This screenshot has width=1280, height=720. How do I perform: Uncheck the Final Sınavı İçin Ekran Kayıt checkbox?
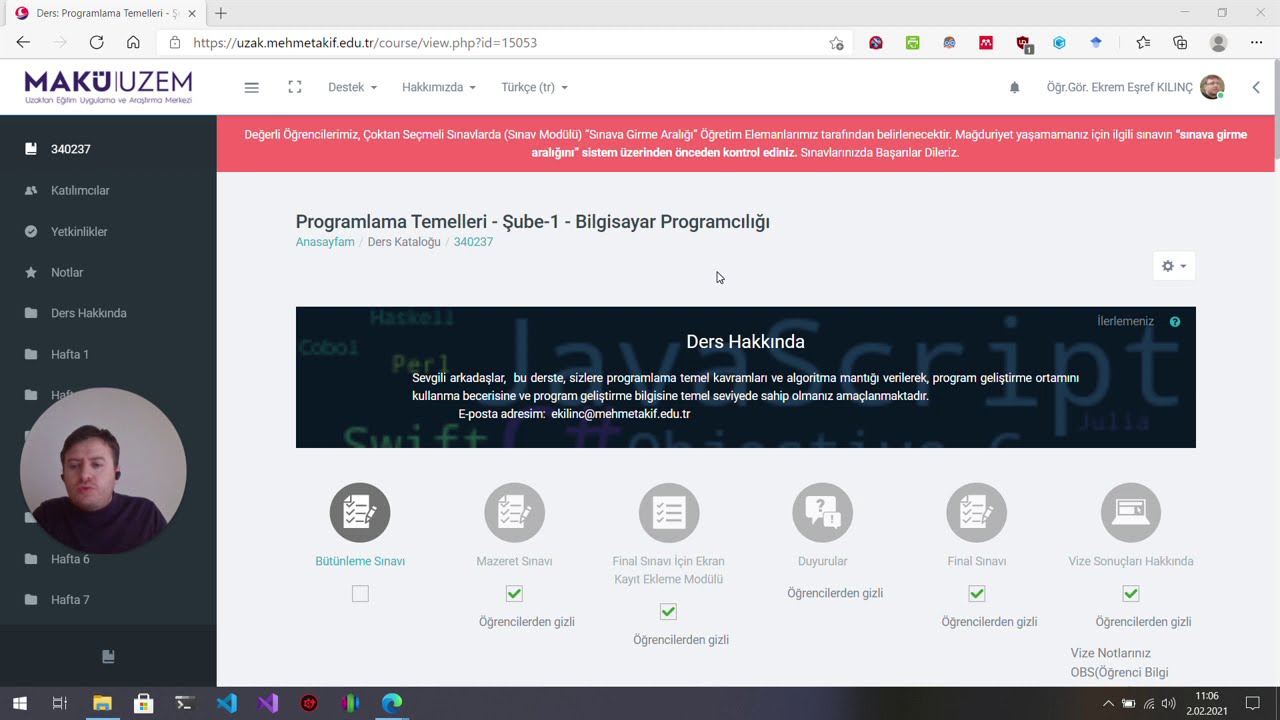coord(668,612)
